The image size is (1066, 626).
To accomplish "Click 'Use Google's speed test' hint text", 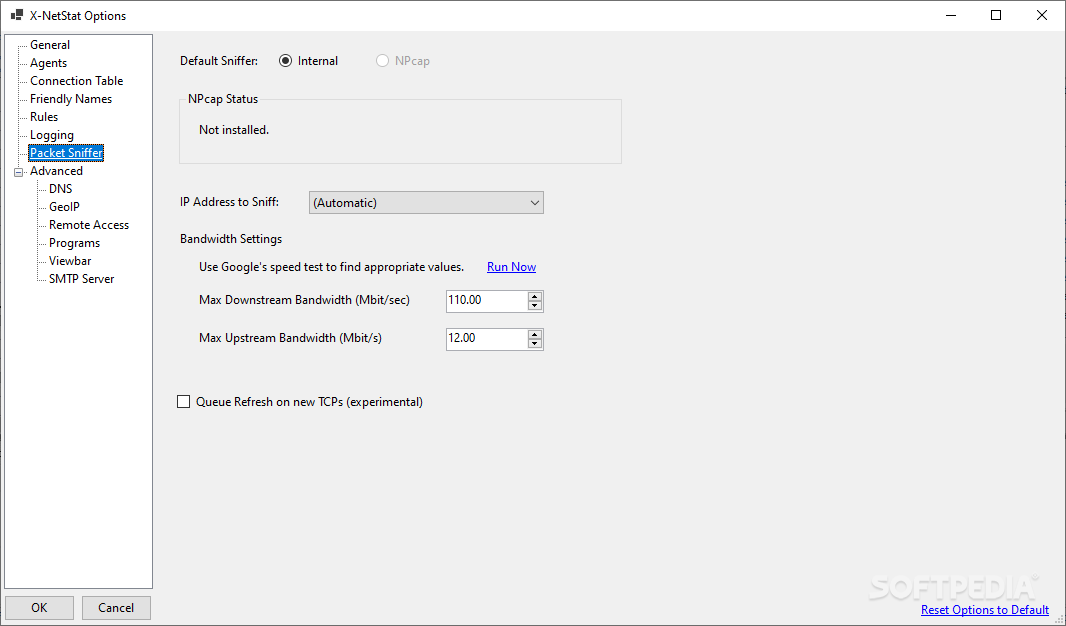I will [331, 267].
